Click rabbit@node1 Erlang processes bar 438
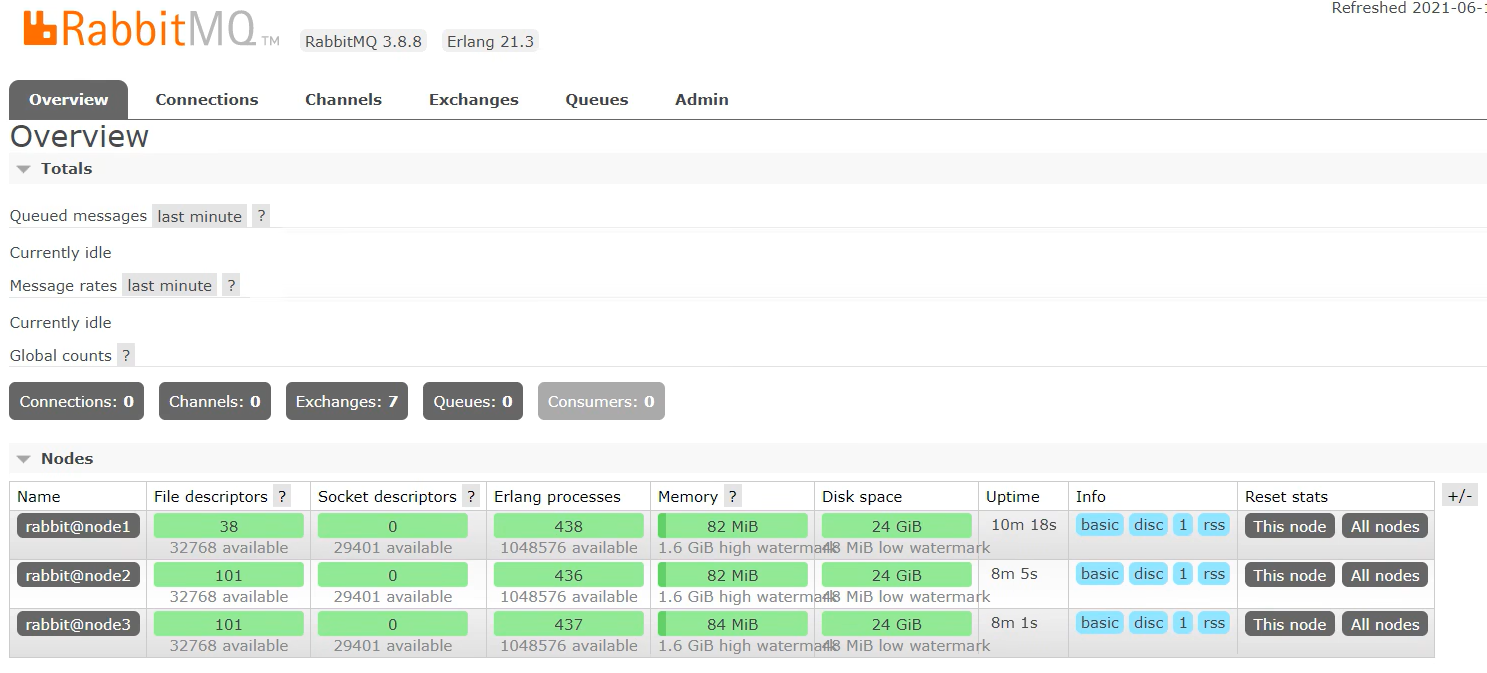 pyautogui.click(x=569, y=526)
